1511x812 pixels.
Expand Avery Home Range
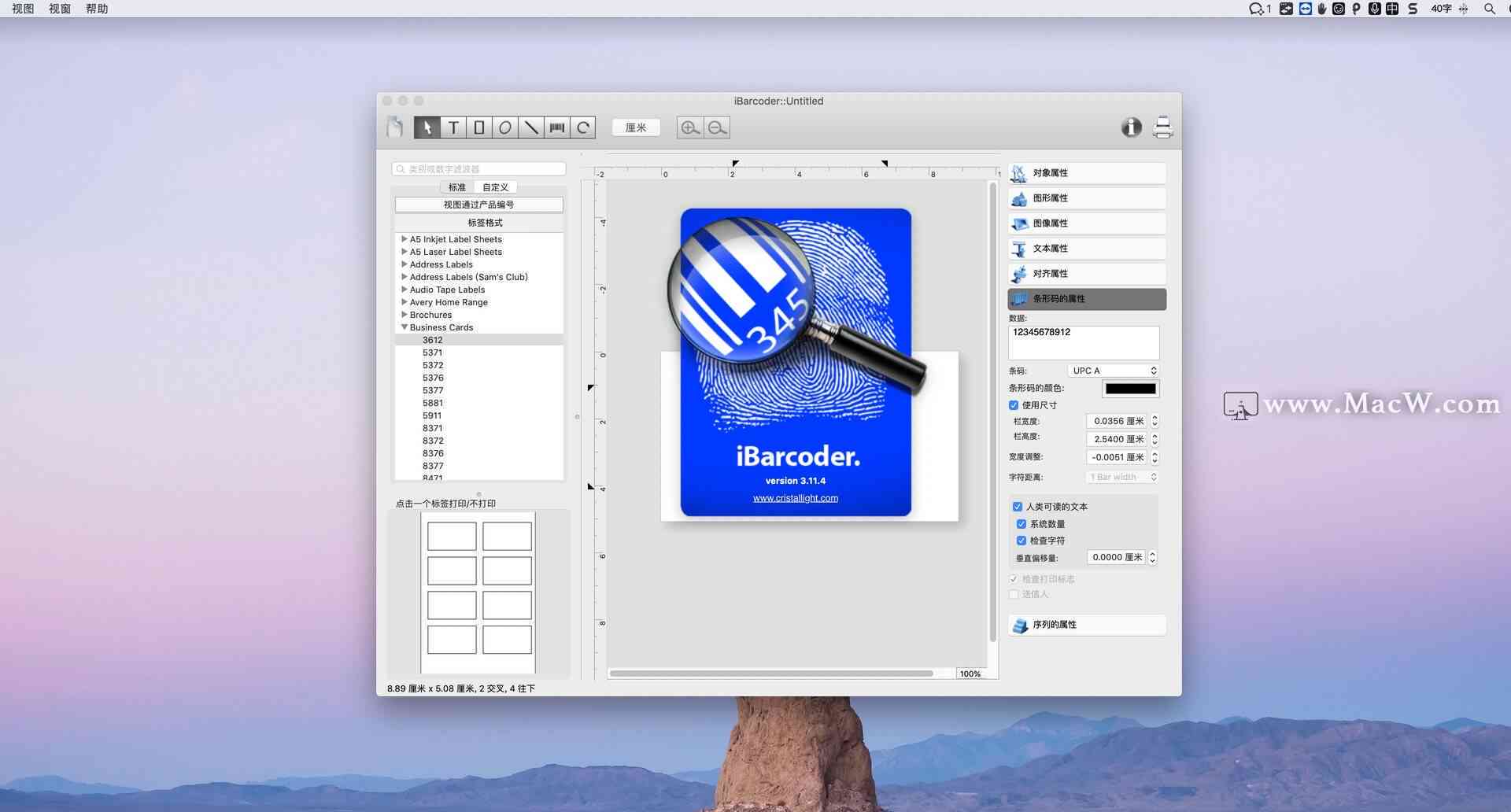tap(405, 302)
